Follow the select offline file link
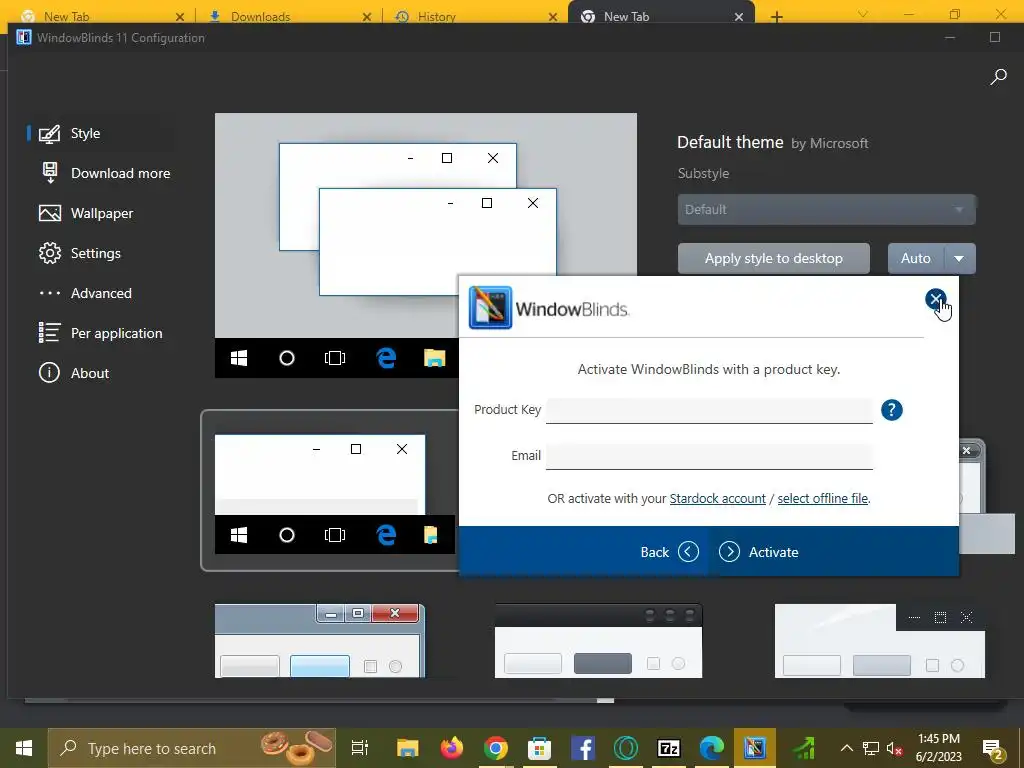 [x=823, y=499]
